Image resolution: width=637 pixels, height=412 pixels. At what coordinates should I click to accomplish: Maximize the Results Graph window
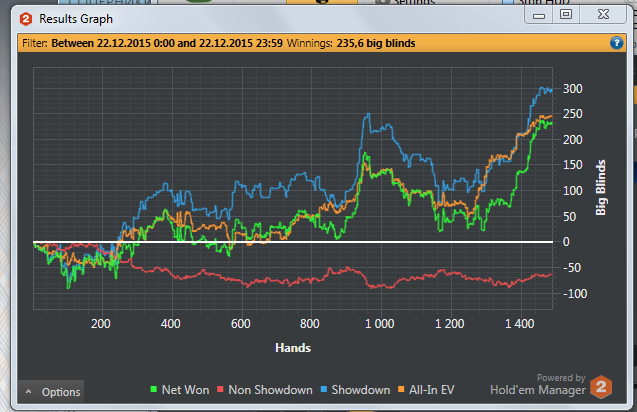click(x=566, y=15)
